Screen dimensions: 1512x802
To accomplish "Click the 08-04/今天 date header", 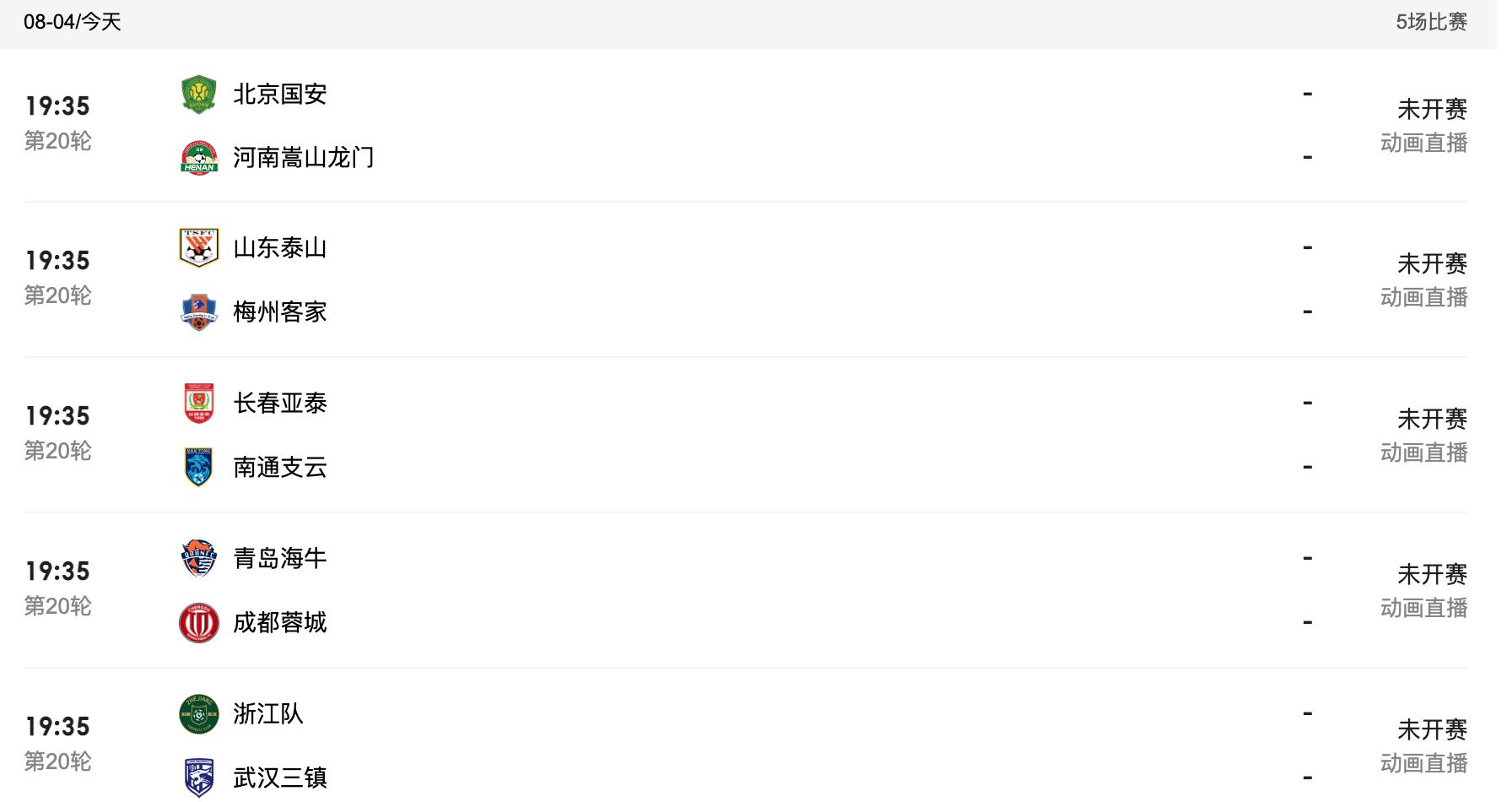I will (73, 22).
